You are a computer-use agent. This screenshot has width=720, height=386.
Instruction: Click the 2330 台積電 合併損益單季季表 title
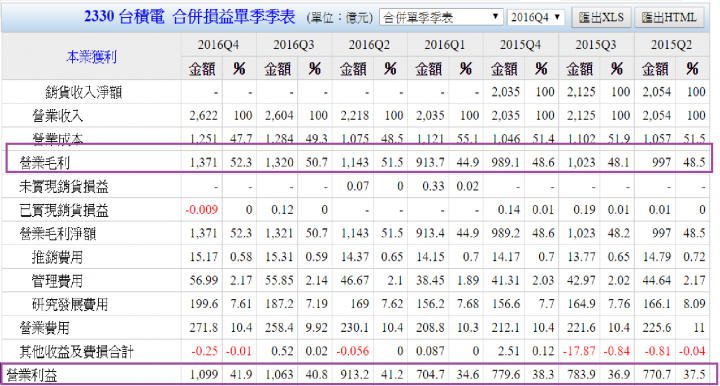coord(190,17)
